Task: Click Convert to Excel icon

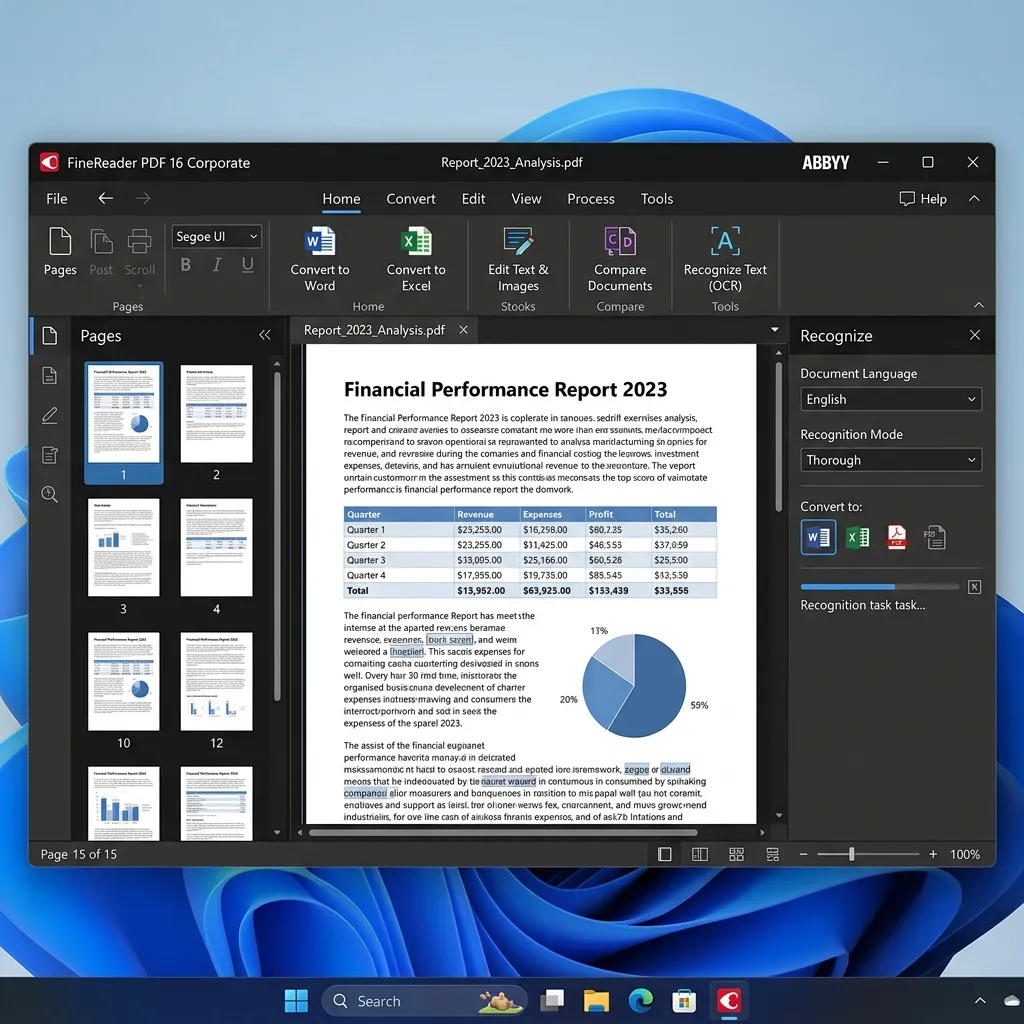Action: pos(416,241)
